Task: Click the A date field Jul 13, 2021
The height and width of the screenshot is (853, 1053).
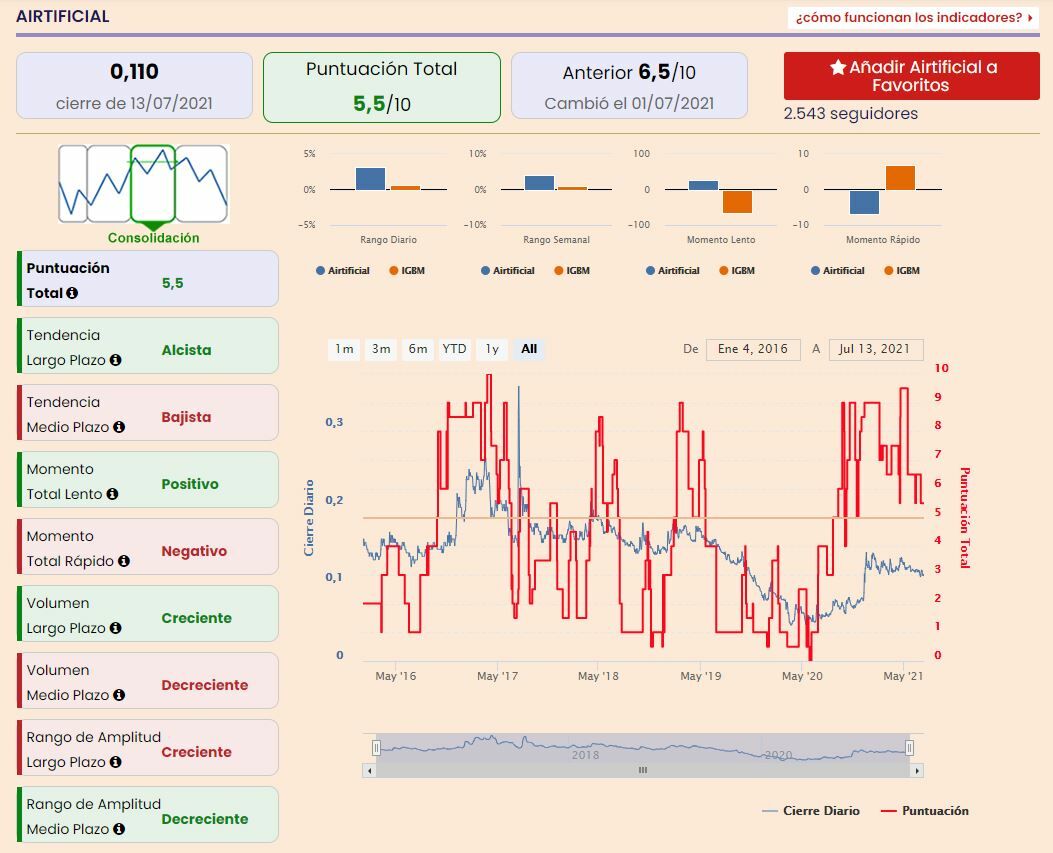Action: click(x=876, y=349)
